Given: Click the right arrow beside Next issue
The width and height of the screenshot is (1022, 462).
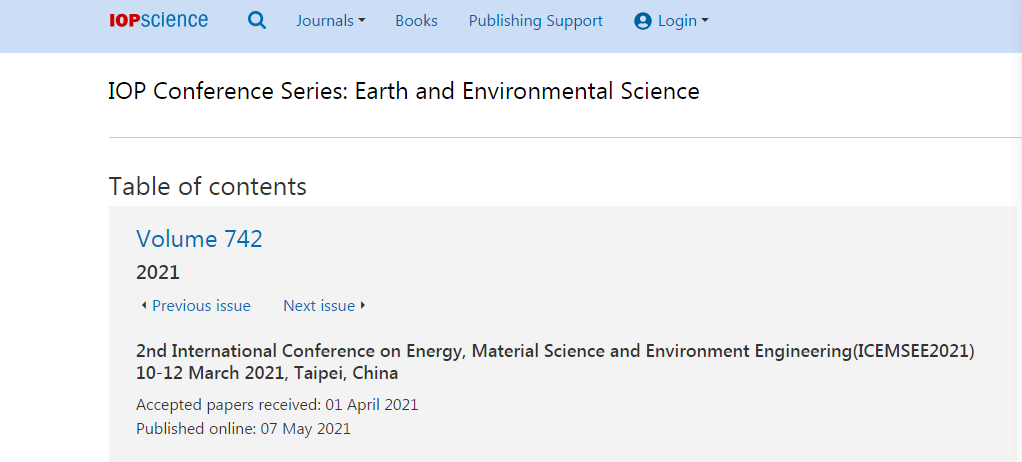Looking at the screenshot, I should 363,306.
